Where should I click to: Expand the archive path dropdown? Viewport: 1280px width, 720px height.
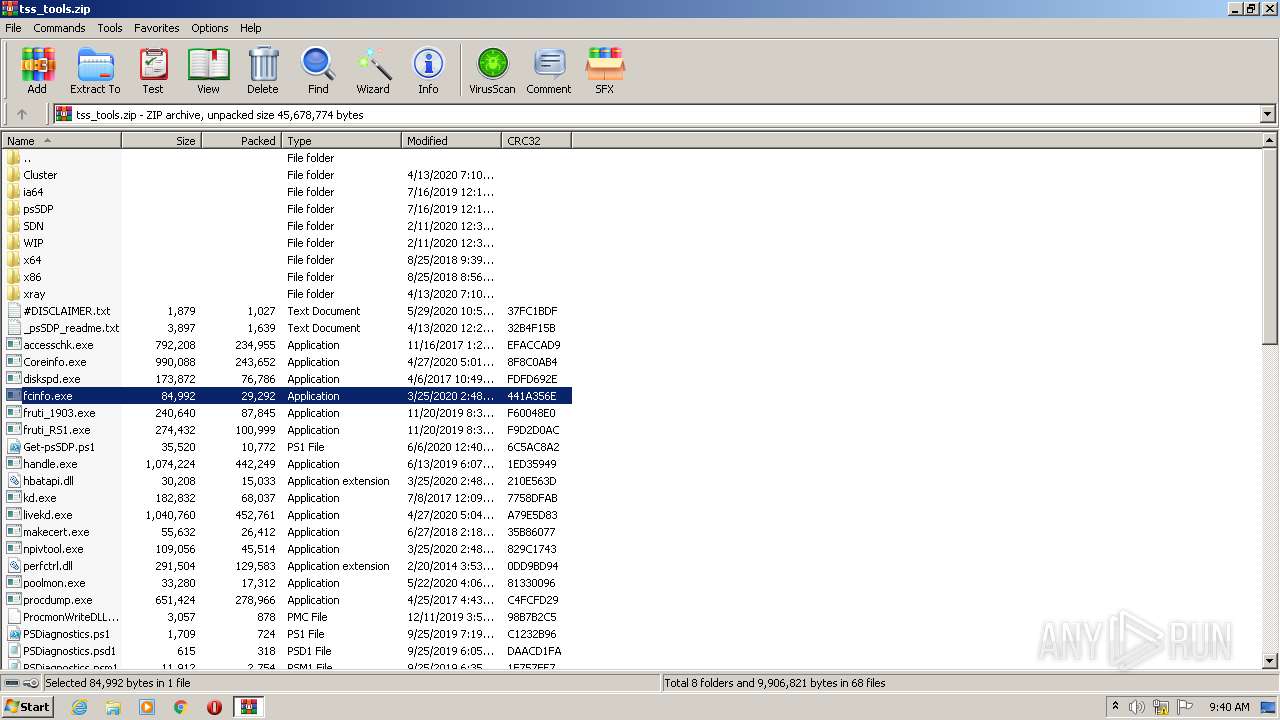click(1267, 115)
